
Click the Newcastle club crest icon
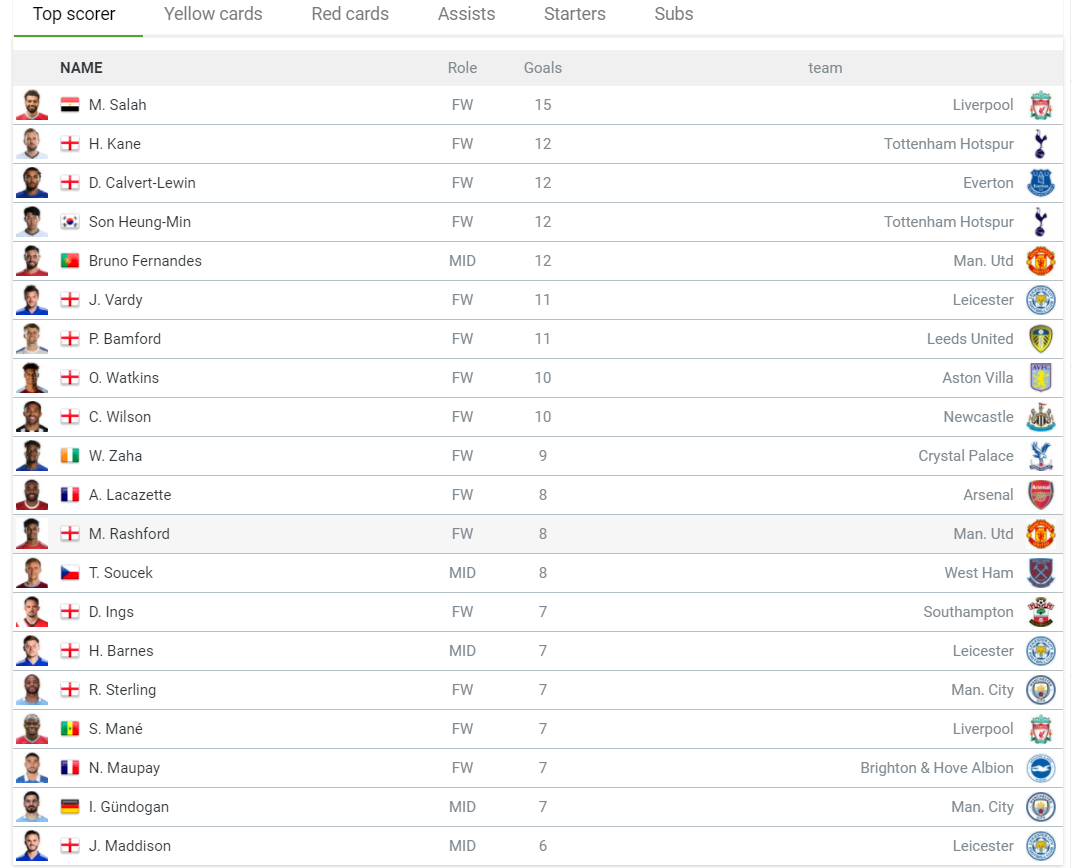[1041, 417]
